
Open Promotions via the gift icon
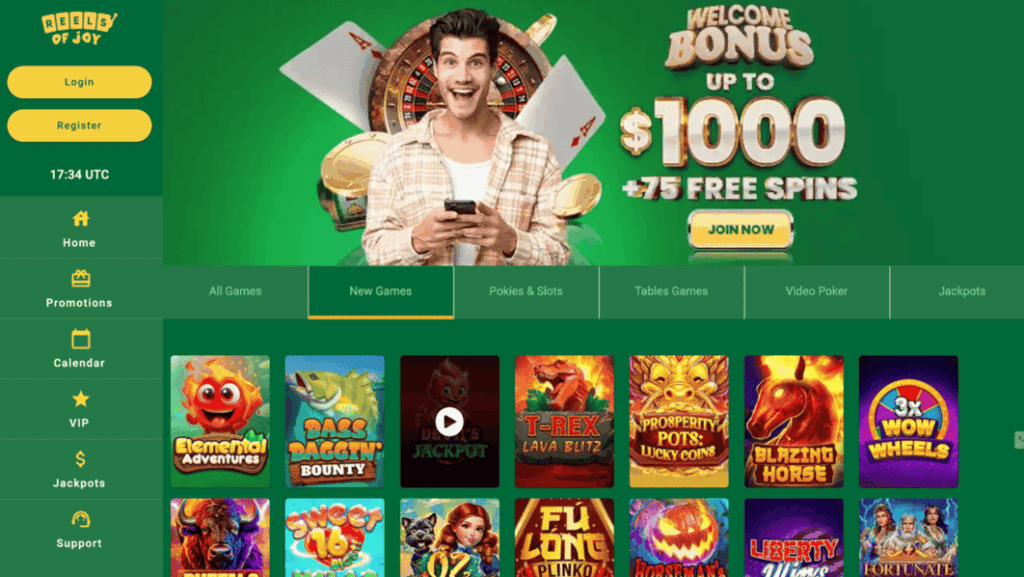(80, 279)
